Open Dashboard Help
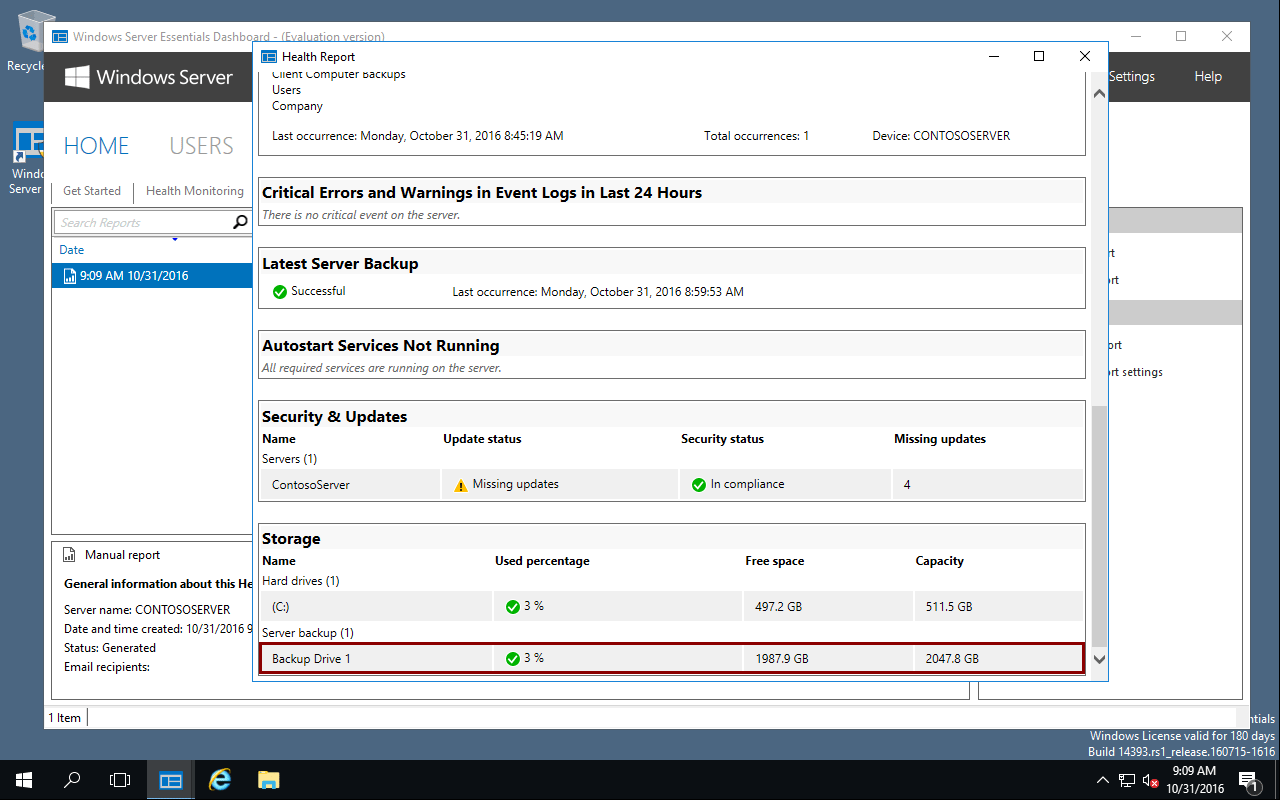Screen dimensions: 1280x800 1208,77
